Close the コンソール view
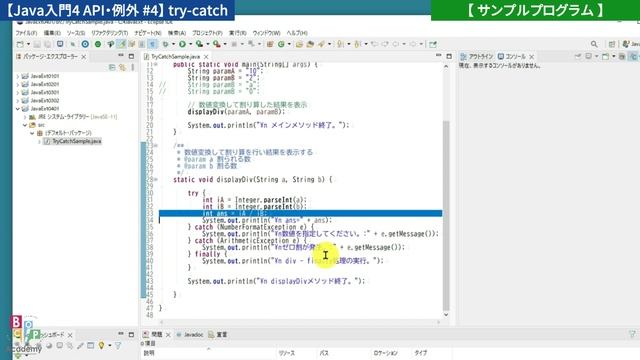The width and height of the screenshot is (640, 360). click(x=531, y=57)
